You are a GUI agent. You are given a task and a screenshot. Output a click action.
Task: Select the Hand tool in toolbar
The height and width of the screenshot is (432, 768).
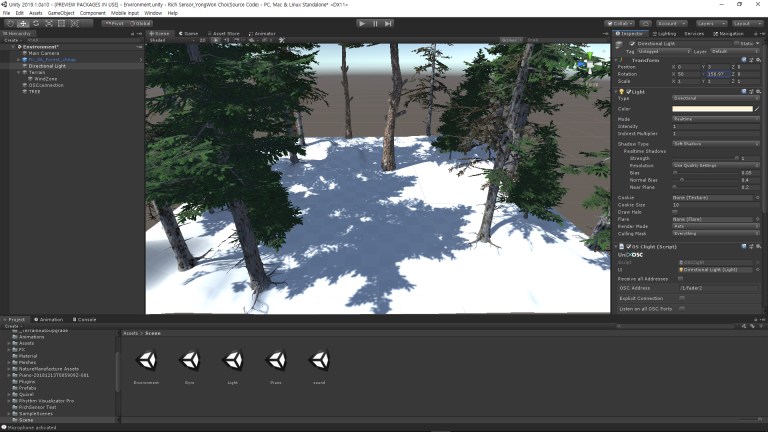(x=9, y=23)
